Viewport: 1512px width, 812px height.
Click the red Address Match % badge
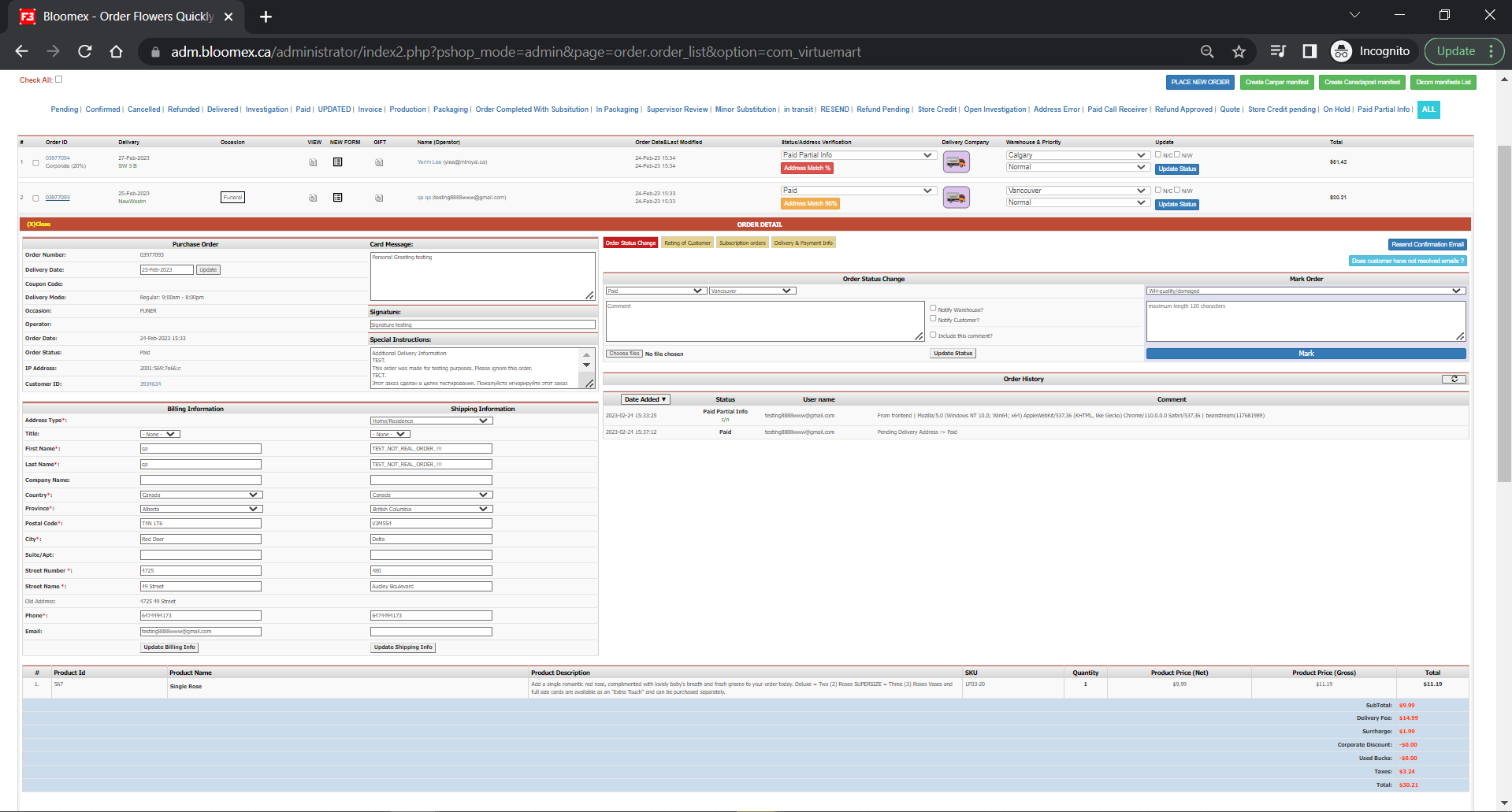807,168
